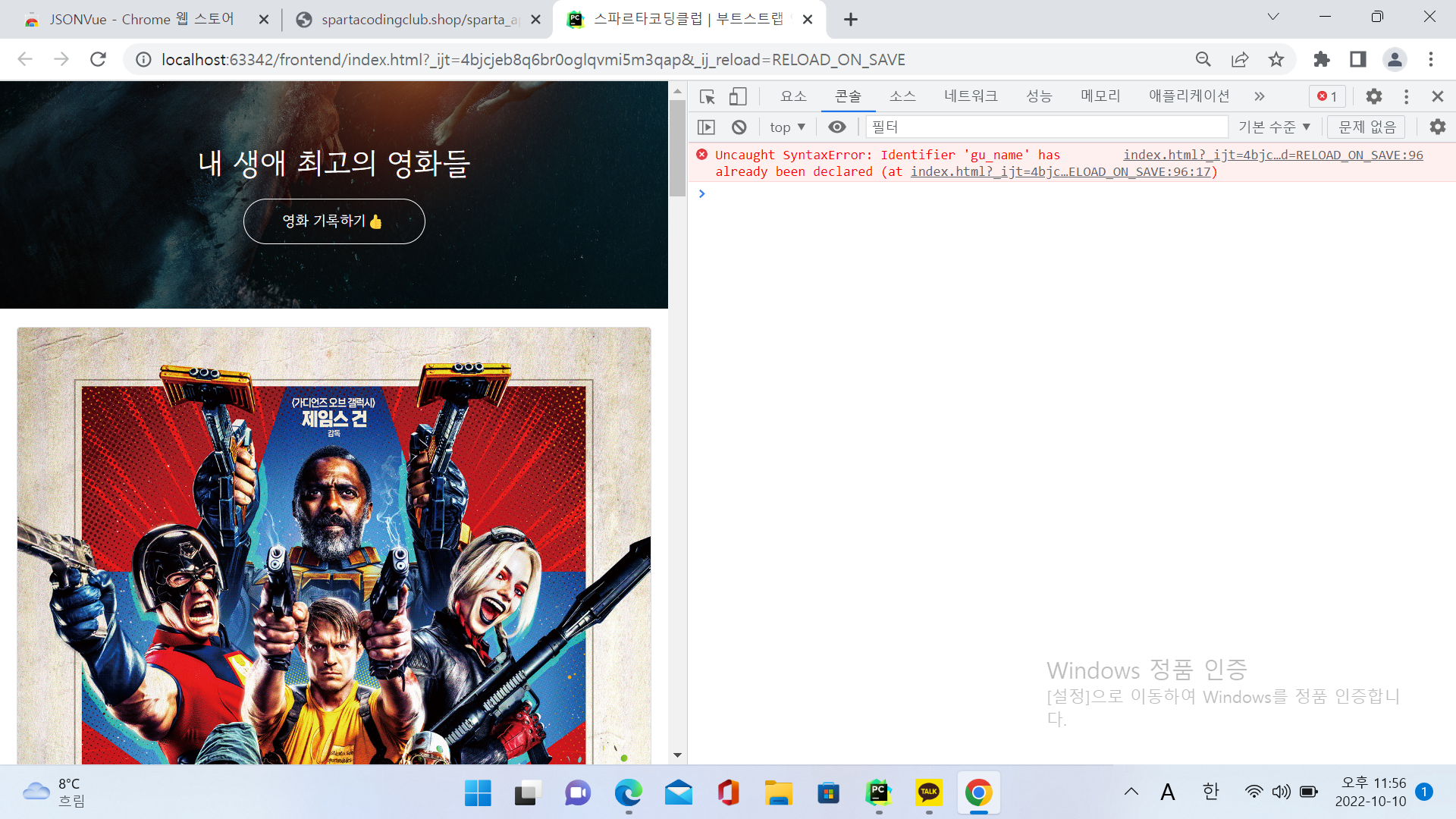Click the share page icon
Screen dimensions: 1456x819
1240,59
